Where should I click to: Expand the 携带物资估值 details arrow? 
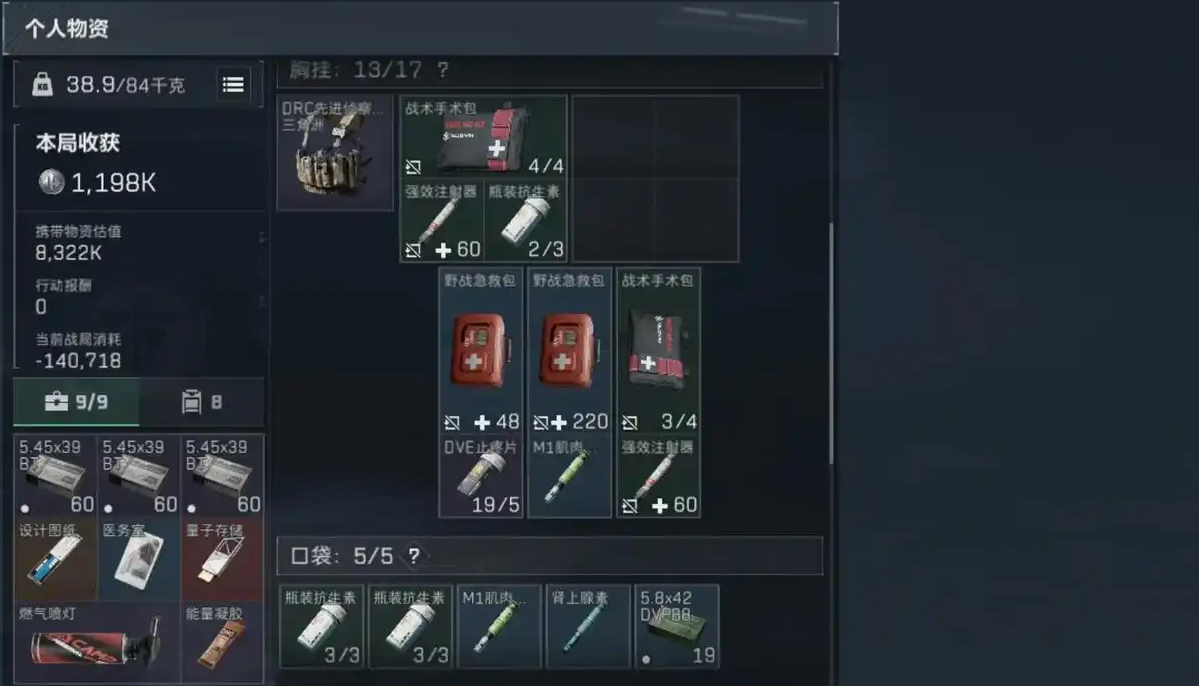(262, 237)
